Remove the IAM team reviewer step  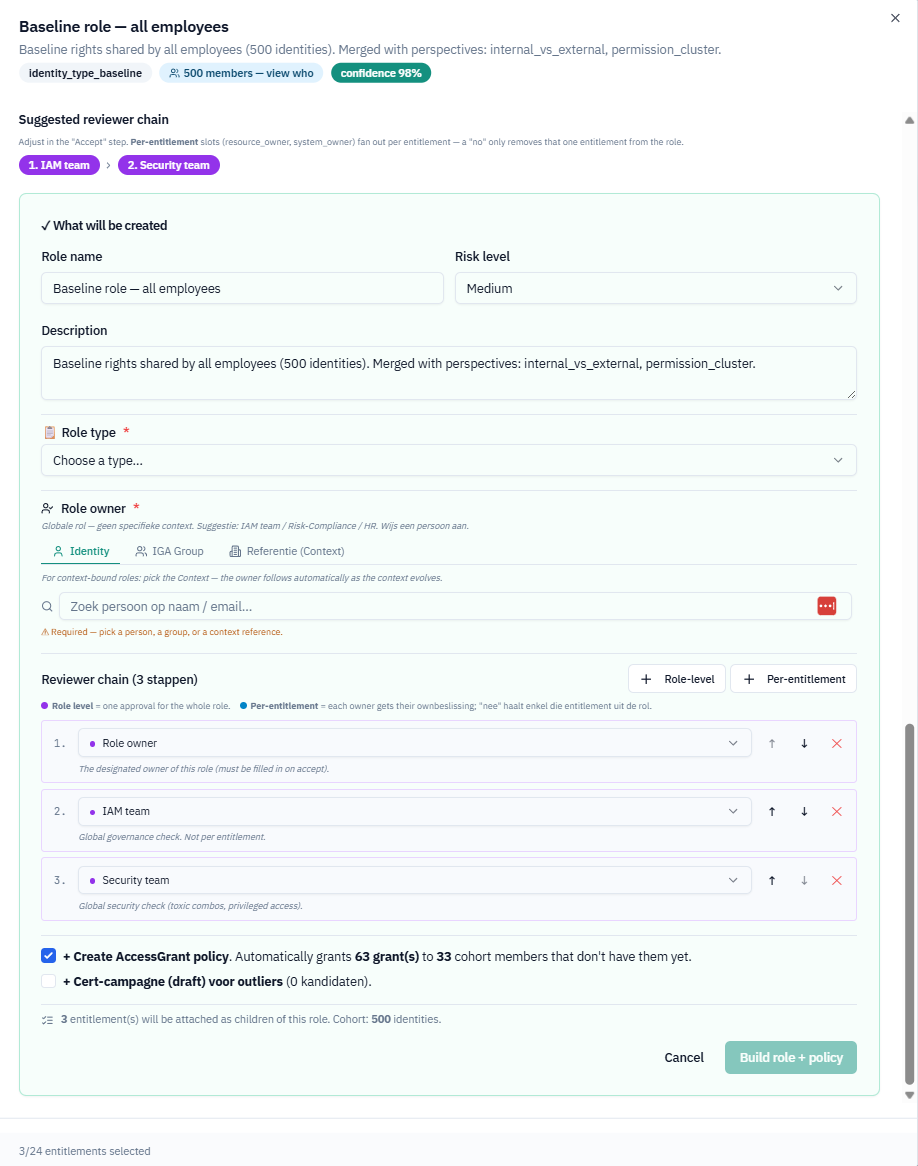836,811
